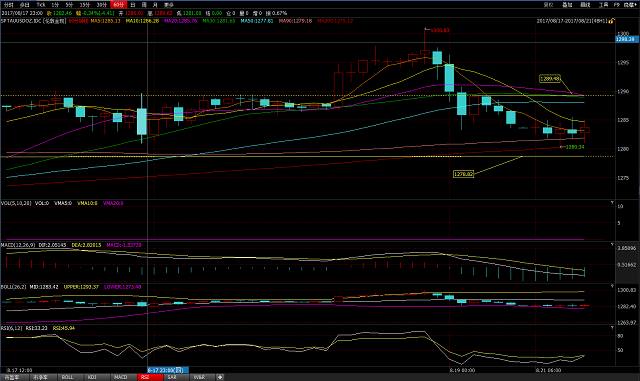
Task: Click the 8-17 23:00 crosshair time marker
Action: click(x=168, y=370)
